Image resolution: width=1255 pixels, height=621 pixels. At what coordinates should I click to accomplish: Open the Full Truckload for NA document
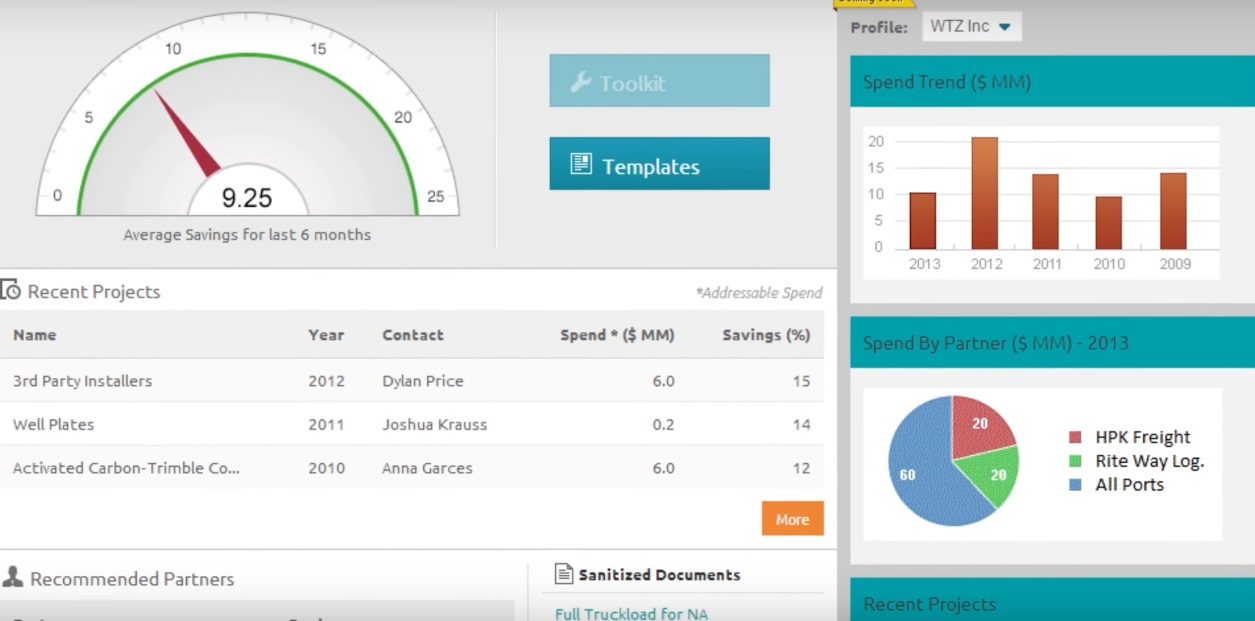pyautogui.click(x=630, y=614)
